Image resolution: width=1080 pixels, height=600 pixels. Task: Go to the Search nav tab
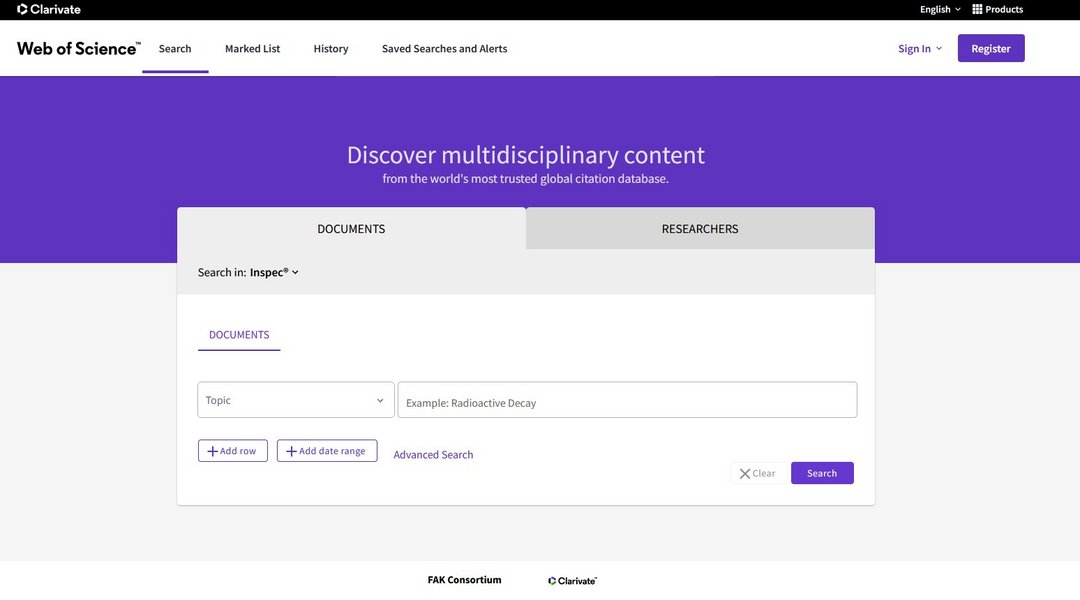(175, 48)
